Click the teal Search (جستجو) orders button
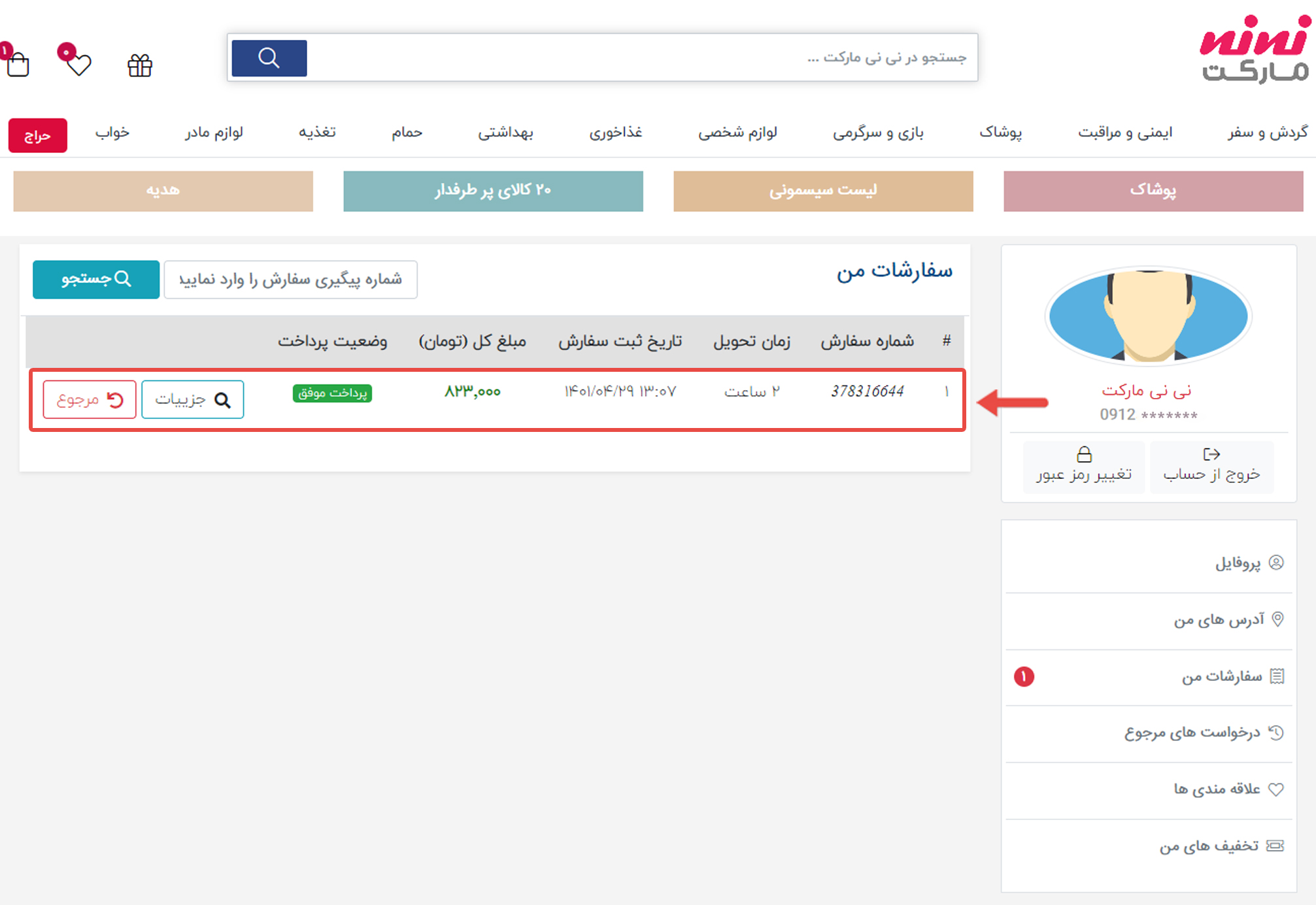Image resolution: width=1316 pixels, height=905 pixels. point(96,280)
